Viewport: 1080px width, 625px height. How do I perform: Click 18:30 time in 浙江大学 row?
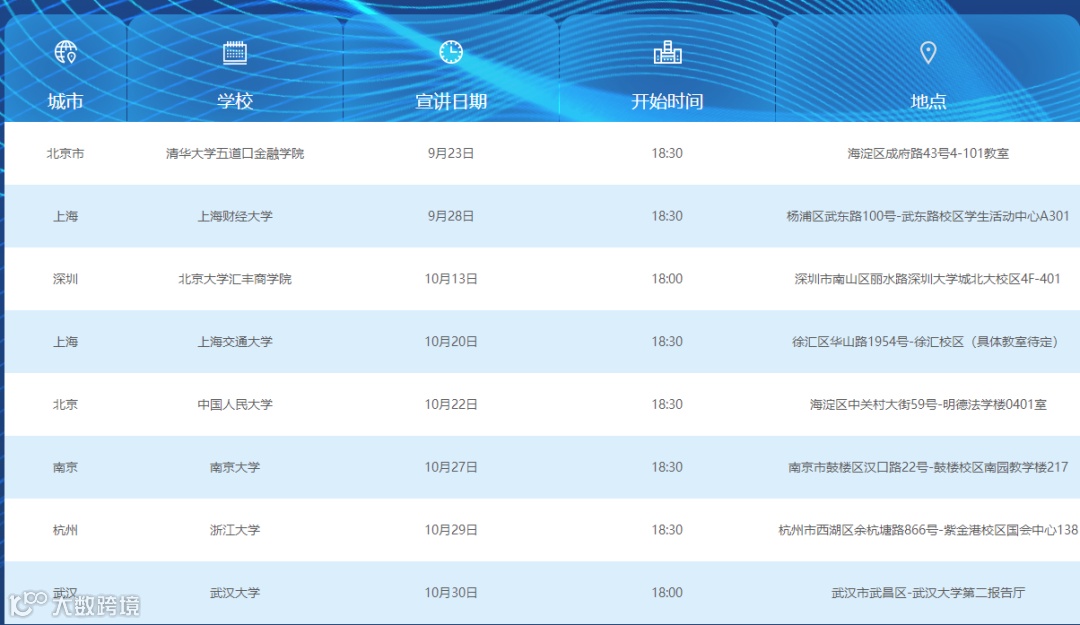pyautogui.click(x=667, y=530)
